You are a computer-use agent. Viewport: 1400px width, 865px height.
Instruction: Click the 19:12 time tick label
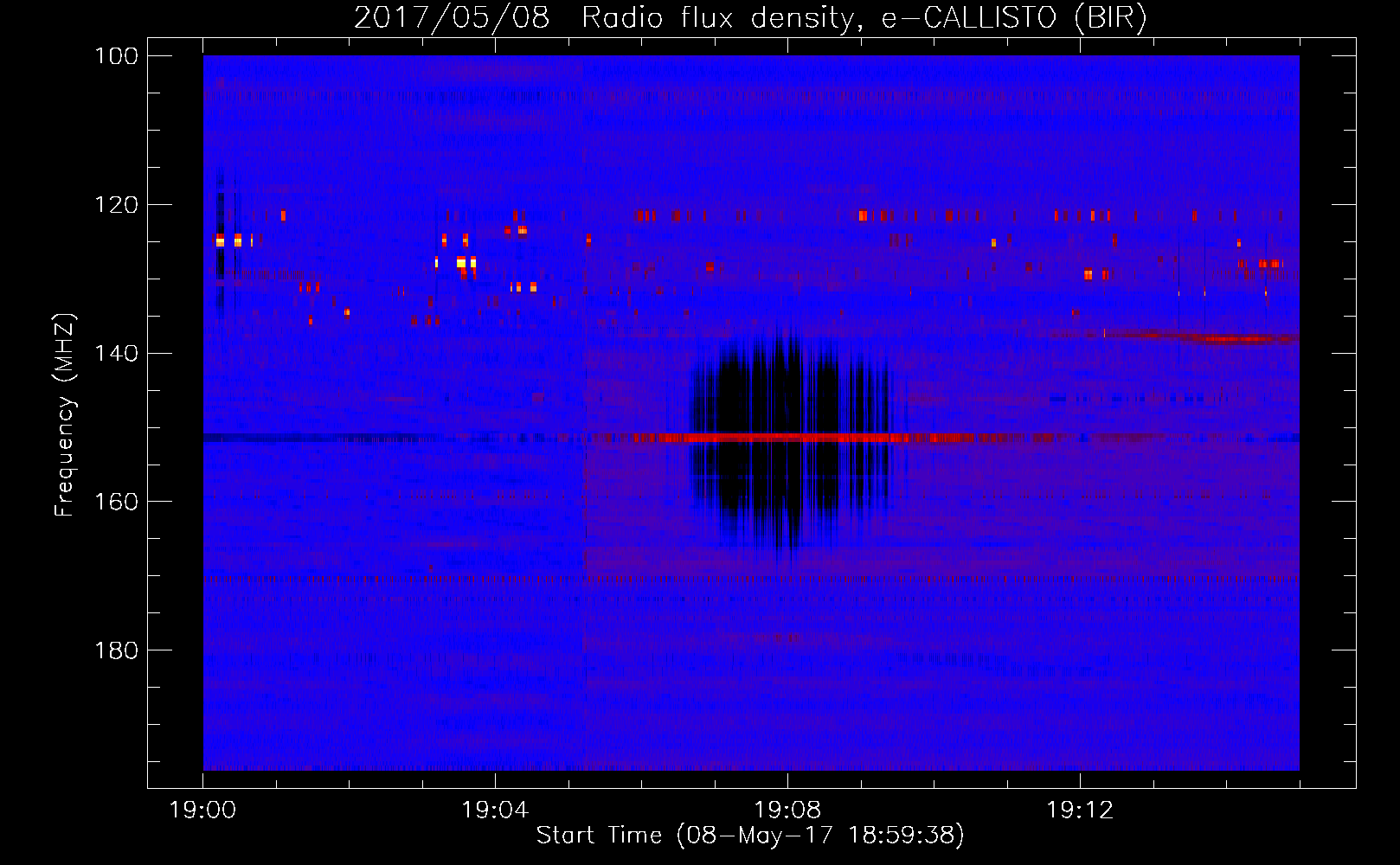coord(1080,811)
